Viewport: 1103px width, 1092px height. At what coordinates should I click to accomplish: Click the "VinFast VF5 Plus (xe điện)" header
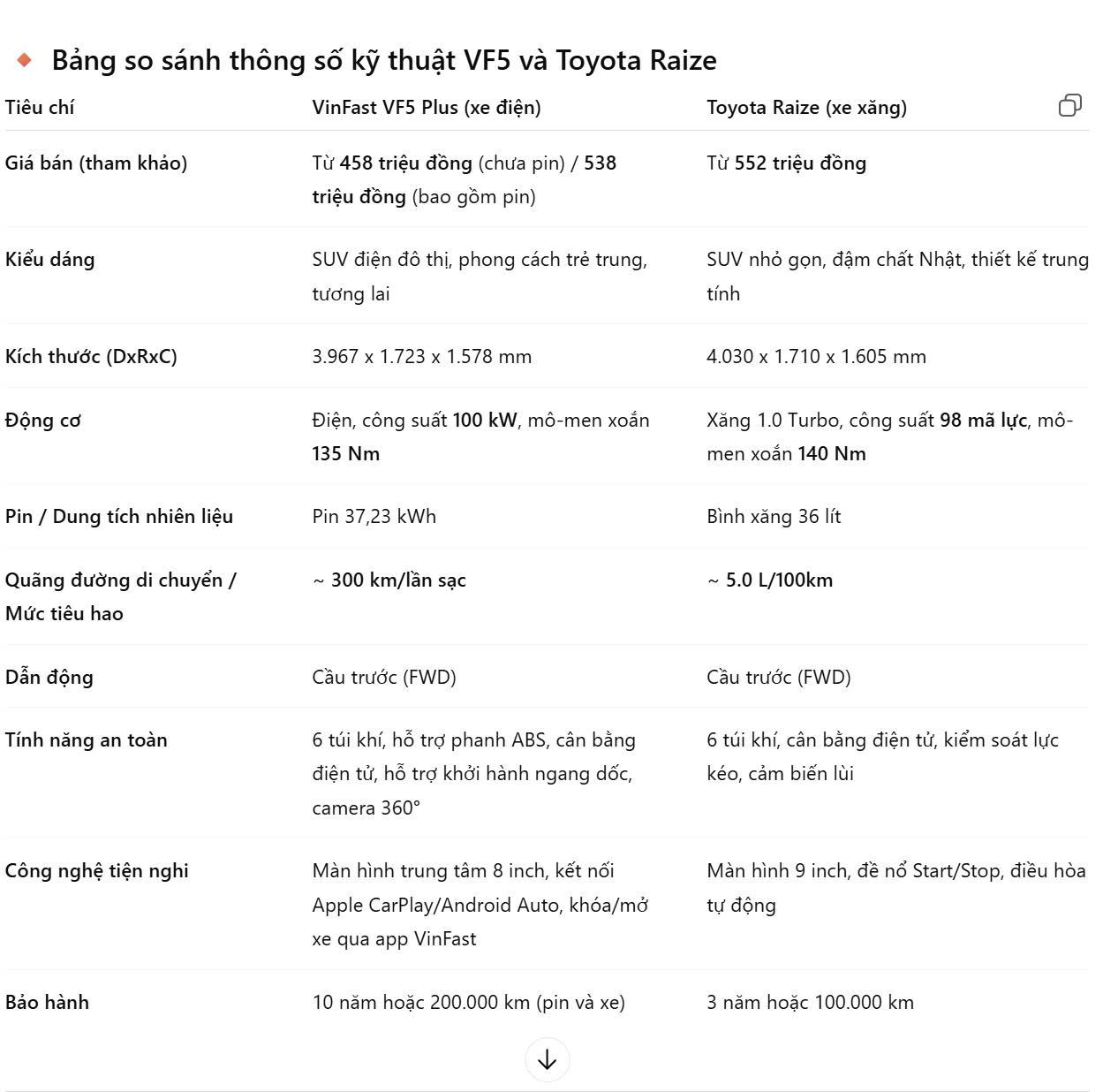point(427,108)
